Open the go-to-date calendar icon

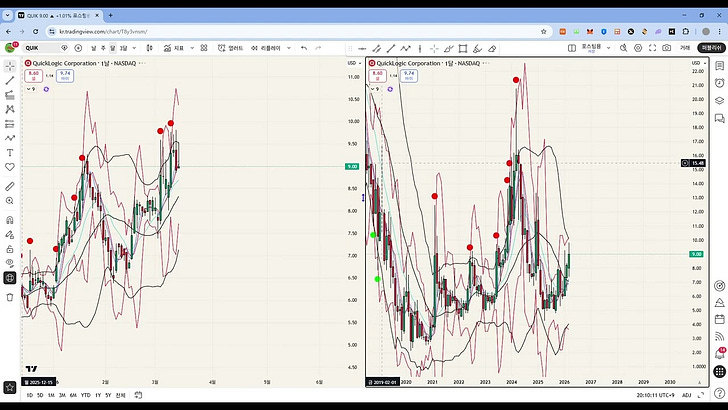138,395
